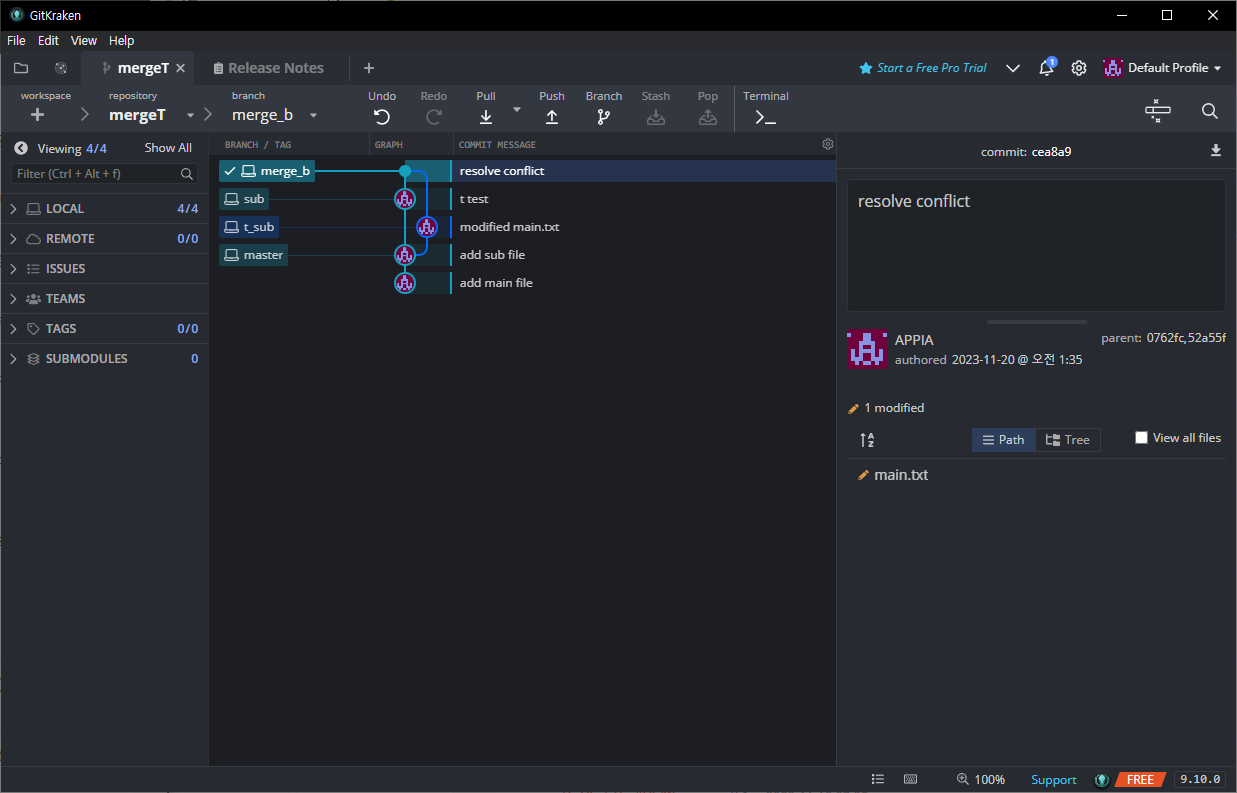Select the t_sub branch label

click(249, 227)
